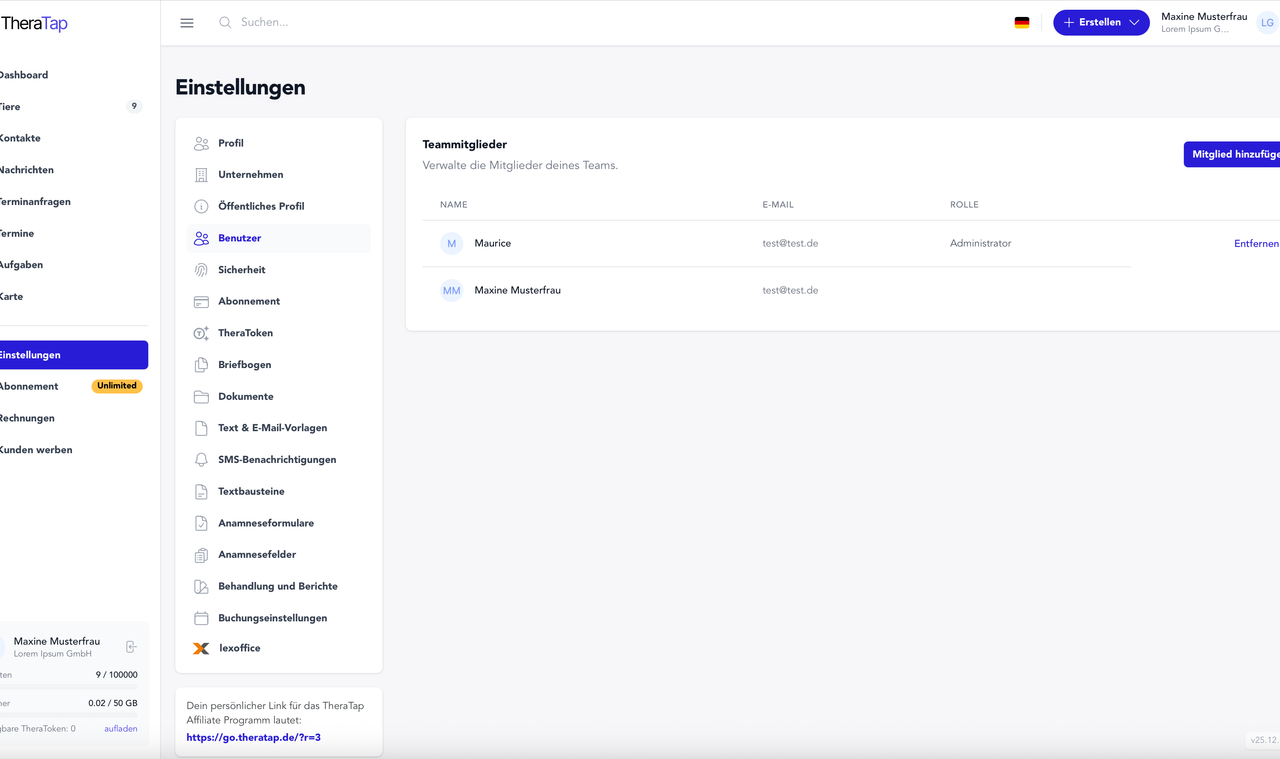Click the Buchungseinstellungen calendar icon
This screenshot has height=759, width=1280.
tap(201, 618)
